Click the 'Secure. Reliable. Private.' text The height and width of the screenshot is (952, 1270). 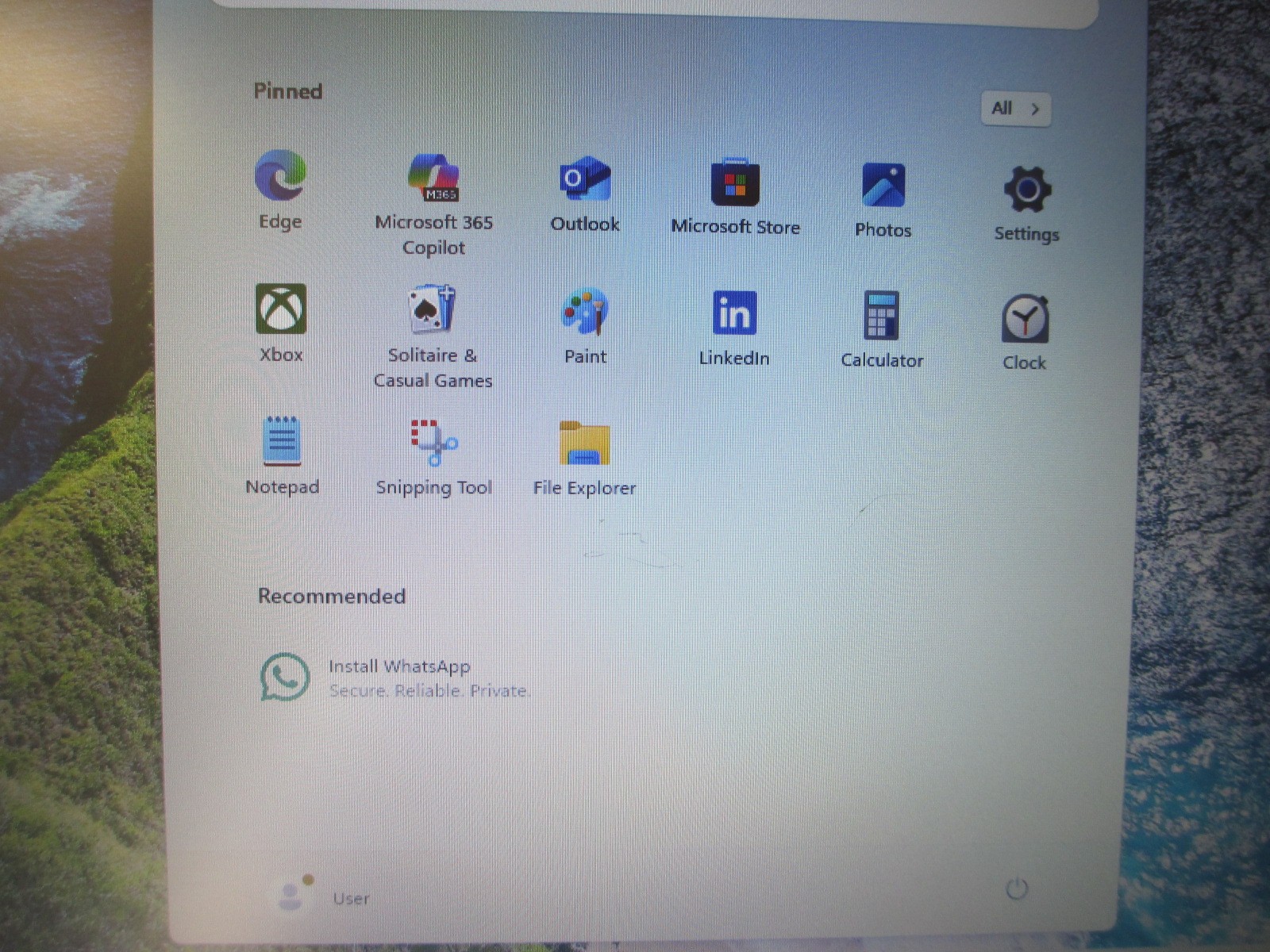click(x=429, y=691)
